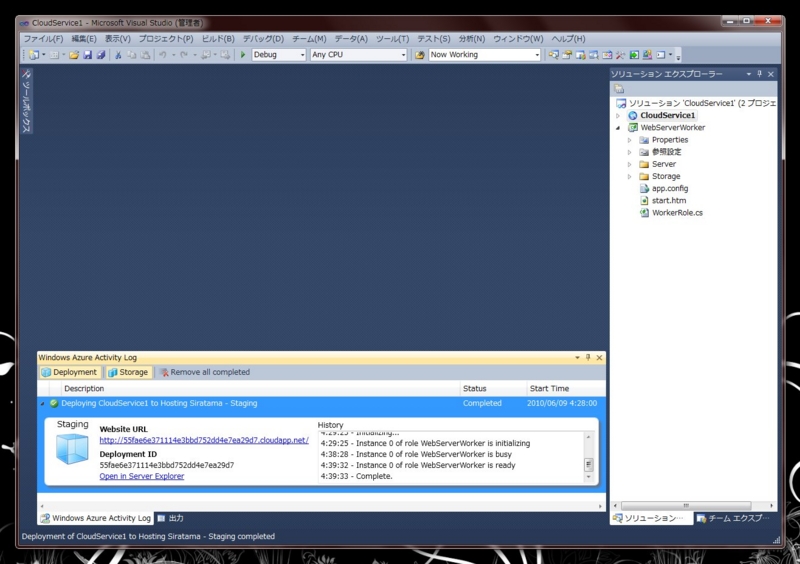Click the Undo arrow icon
The width and height of the screenshot is (800, 564).
click(162, 55)
